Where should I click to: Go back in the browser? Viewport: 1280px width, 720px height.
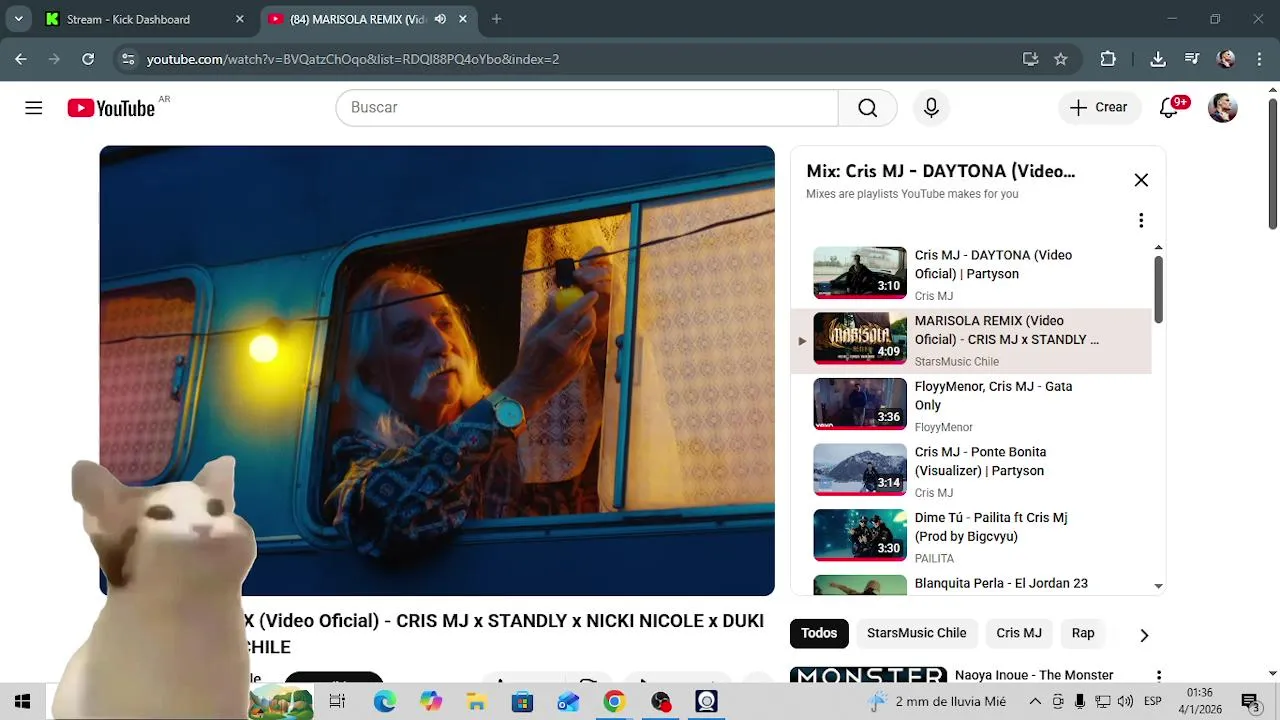click(21, 59)
